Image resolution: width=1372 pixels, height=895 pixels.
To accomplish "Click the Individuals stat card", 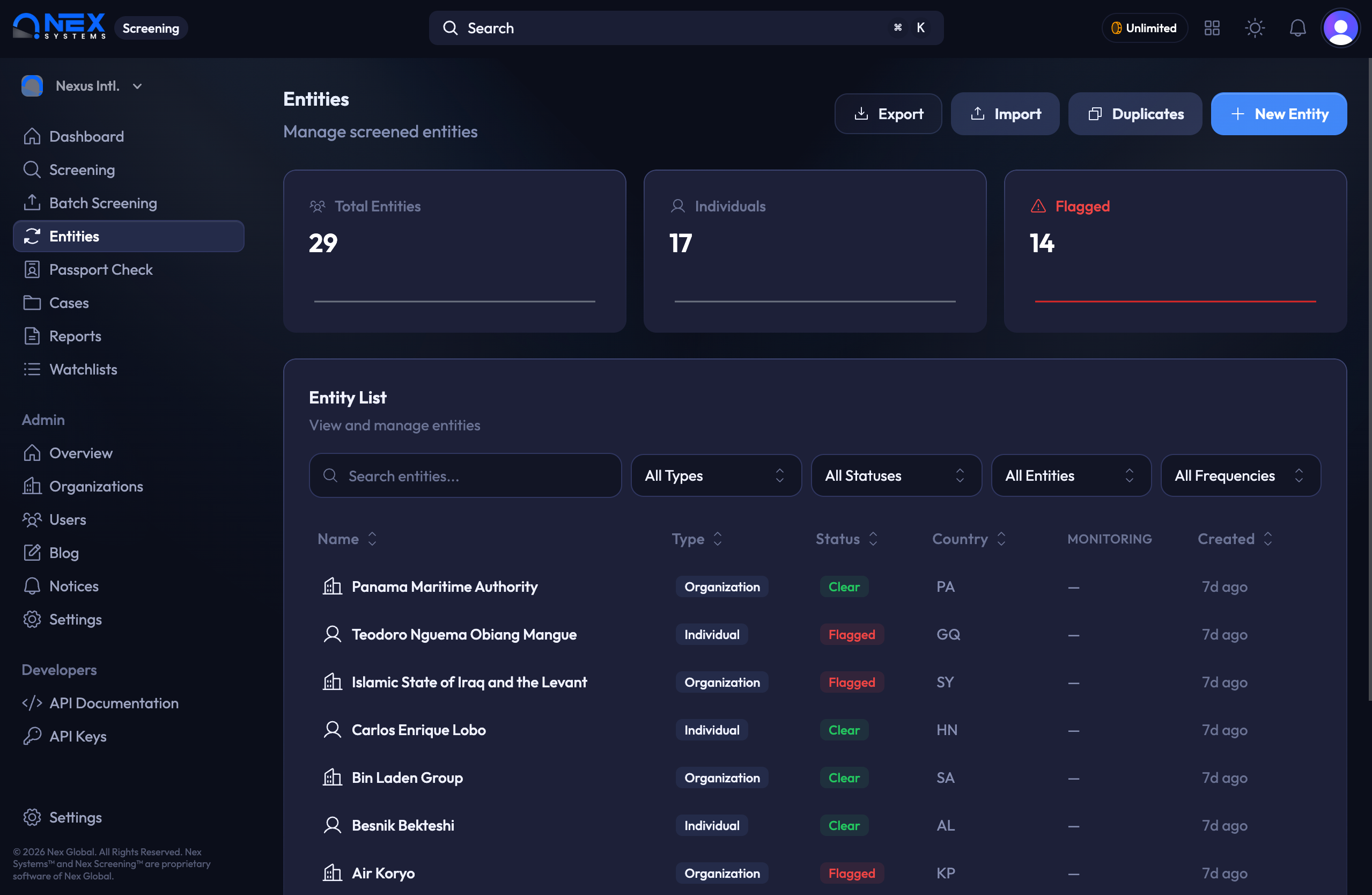I will pyautogui.click(x=815, y=251).
